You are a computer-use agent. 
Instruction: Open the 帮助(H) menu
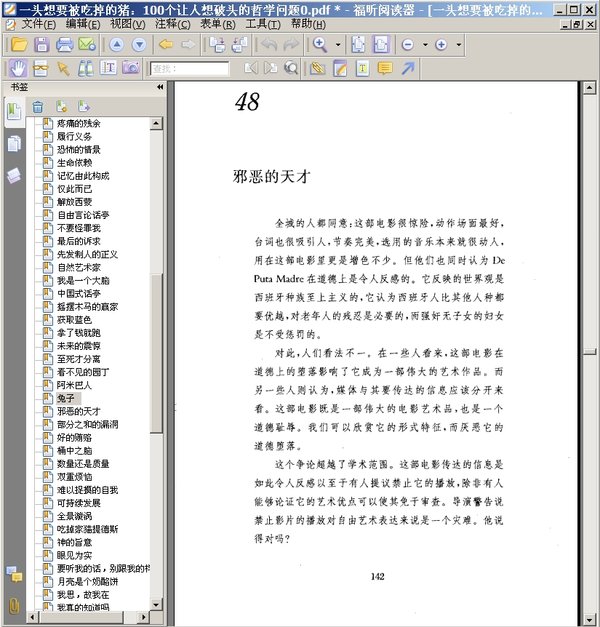(308, 24)
